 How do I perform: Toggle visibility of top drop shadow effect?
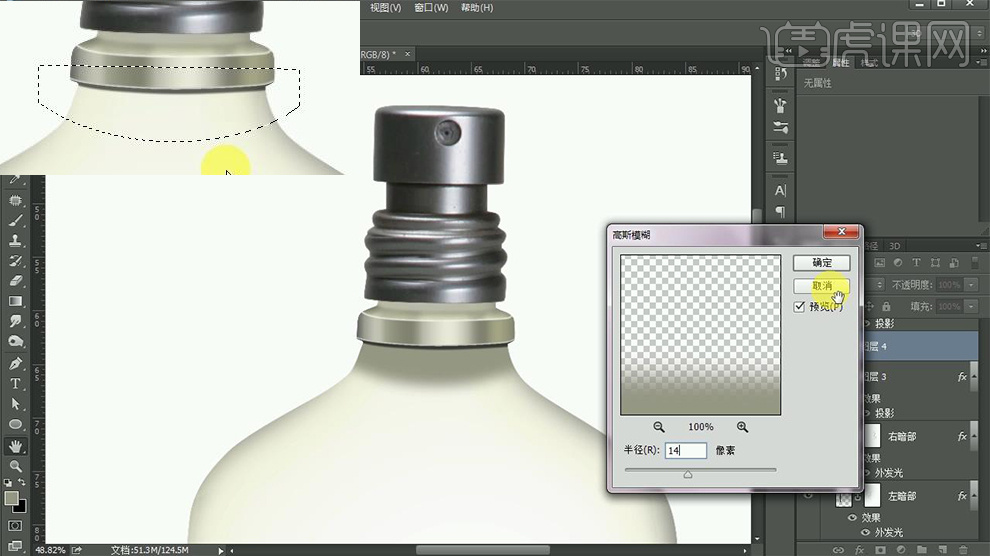coord(866,324)
